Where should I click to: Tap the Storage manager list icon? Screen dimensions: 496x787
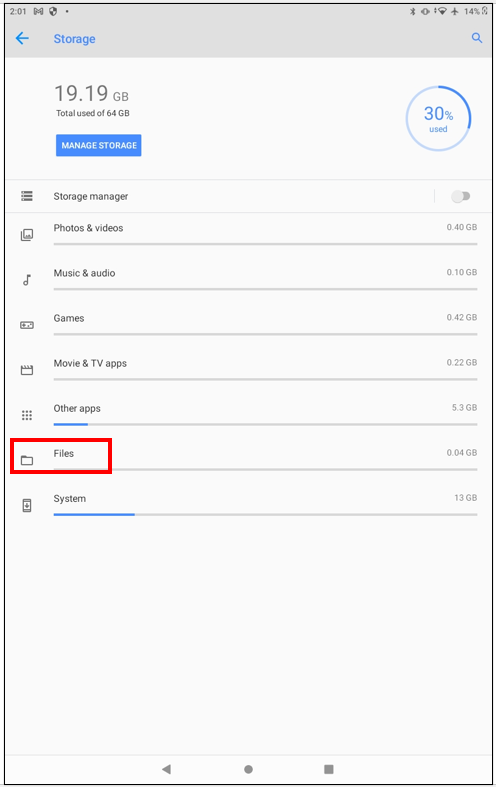[27, 196]
